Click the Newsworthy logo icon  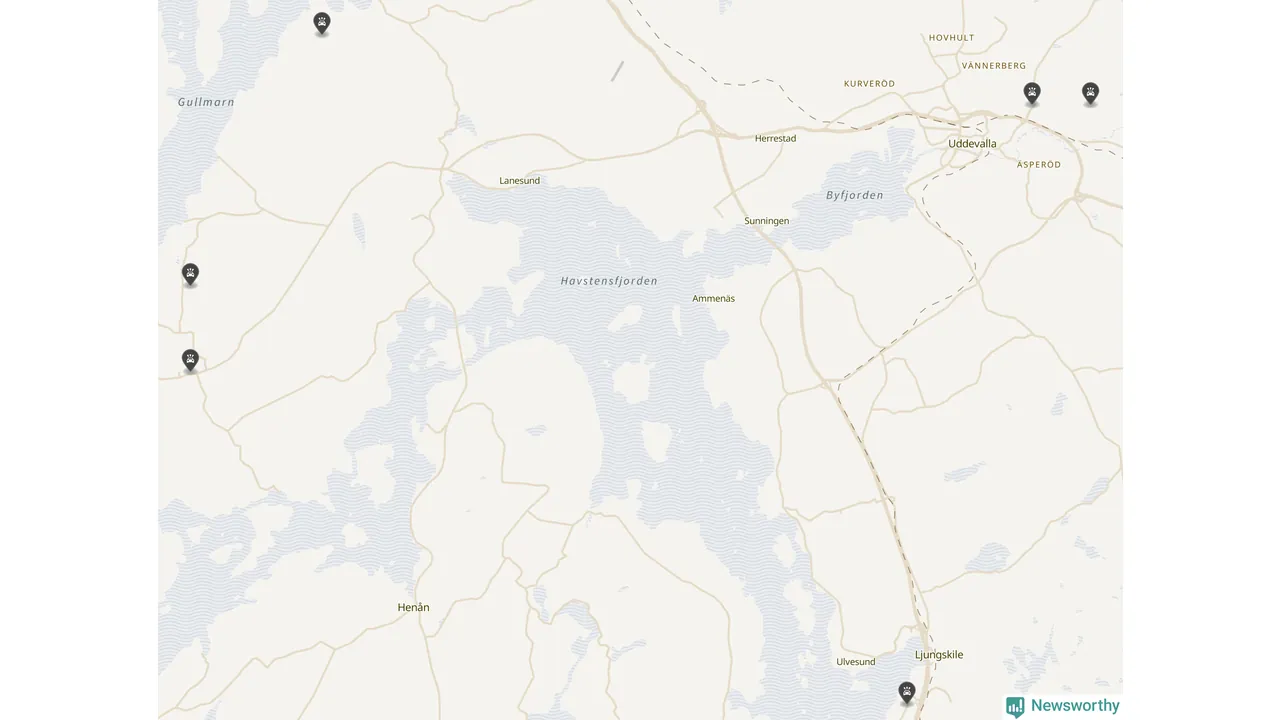(1015, 706)
